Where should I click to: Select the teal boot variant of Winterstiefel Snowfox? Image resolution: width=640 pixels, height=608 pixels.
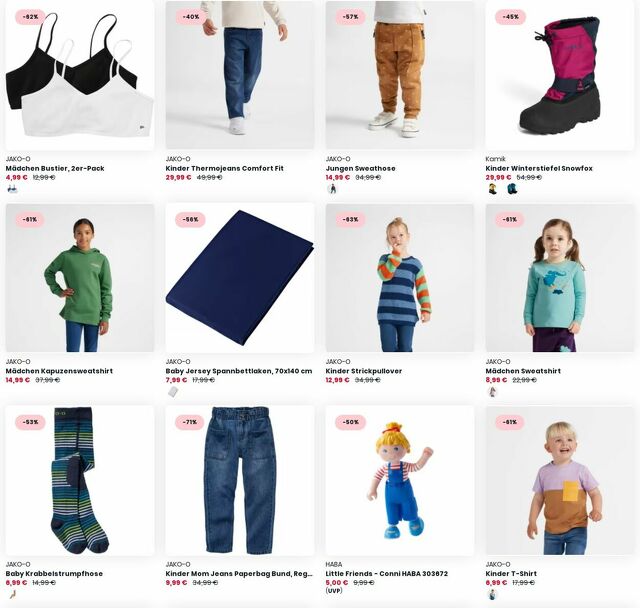(x=511, y=189)
